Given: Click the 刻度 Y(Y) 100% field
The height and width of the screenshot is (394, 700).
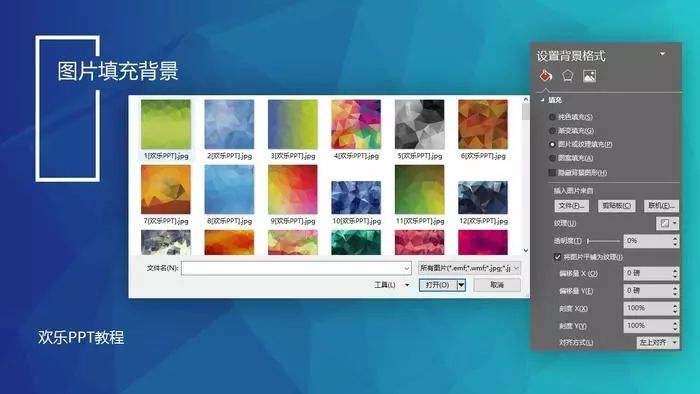Looking at the screenshot, I should [647, 326].
